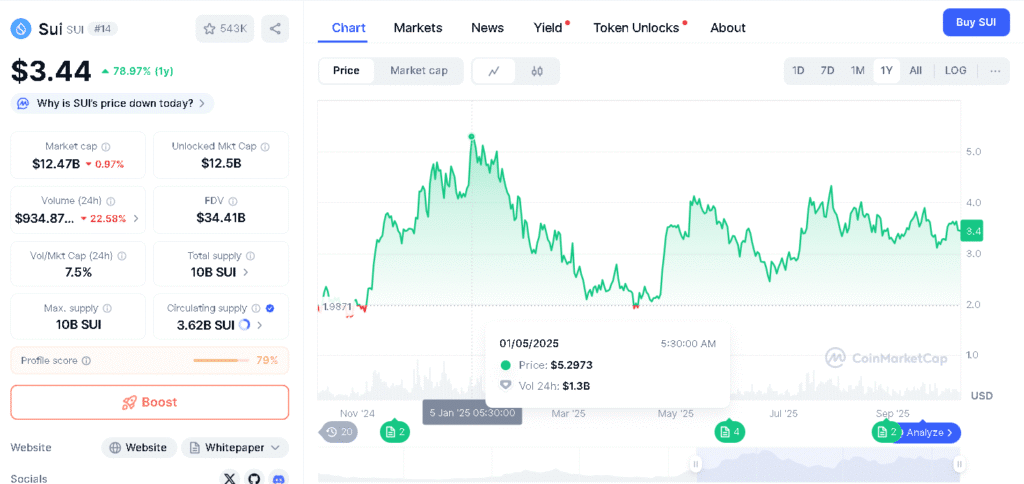Viewport: 1024px width, 484px height.
Task: Set chart range to 1Y
Action: point(886,71)
